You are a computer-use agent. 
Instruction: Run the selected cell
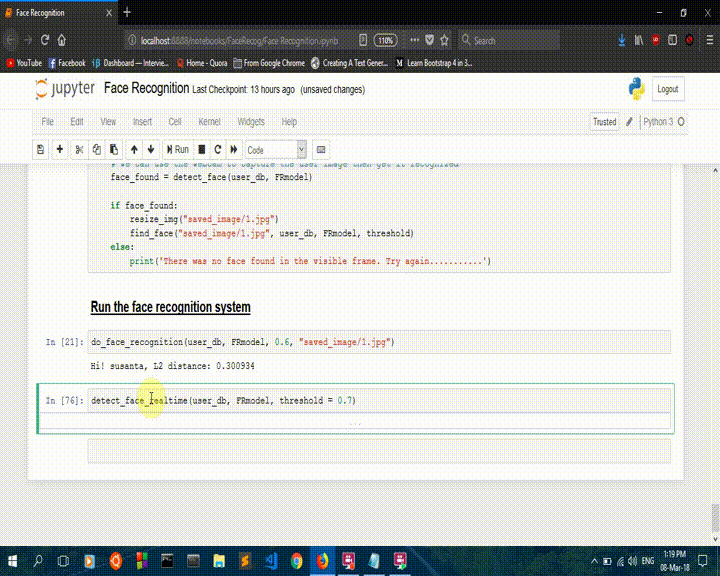click(178, 150)
